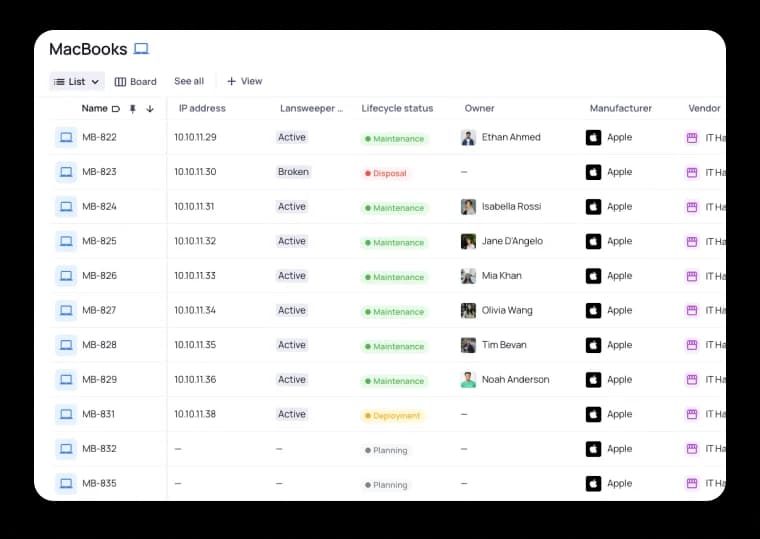Select owner Mia Khan
The image size is (760, 539).
[x=502, y=275]
